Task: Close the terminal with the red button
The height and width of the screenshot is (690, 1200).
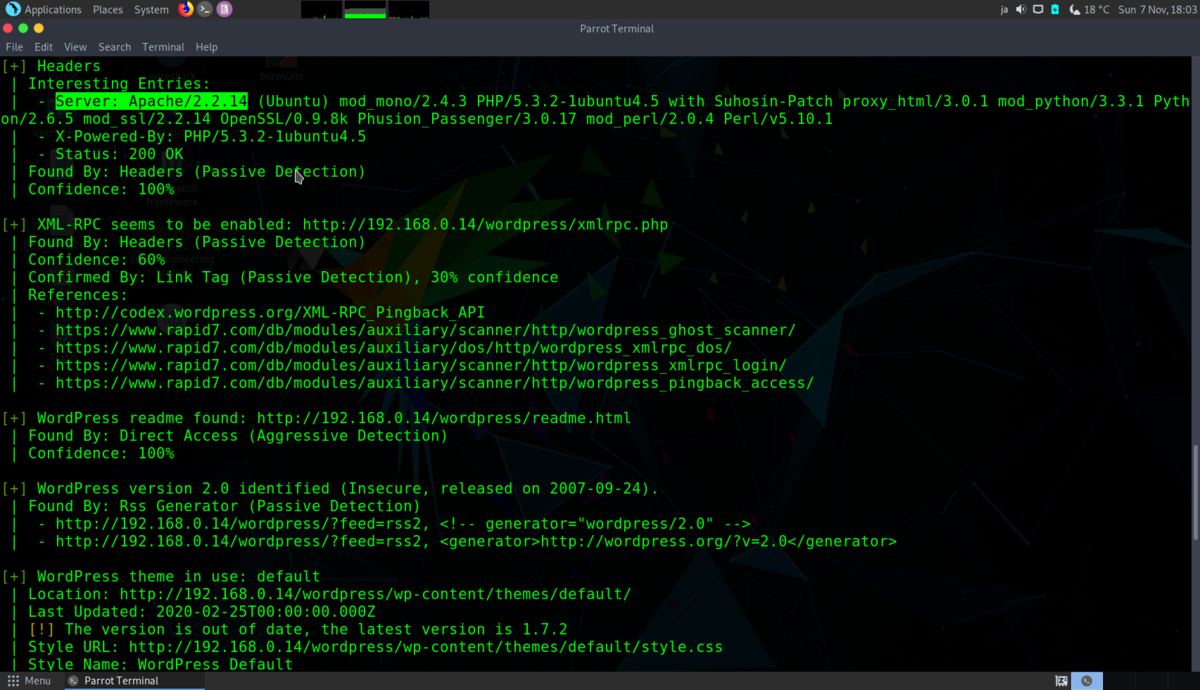Action: tap(9, 29)
